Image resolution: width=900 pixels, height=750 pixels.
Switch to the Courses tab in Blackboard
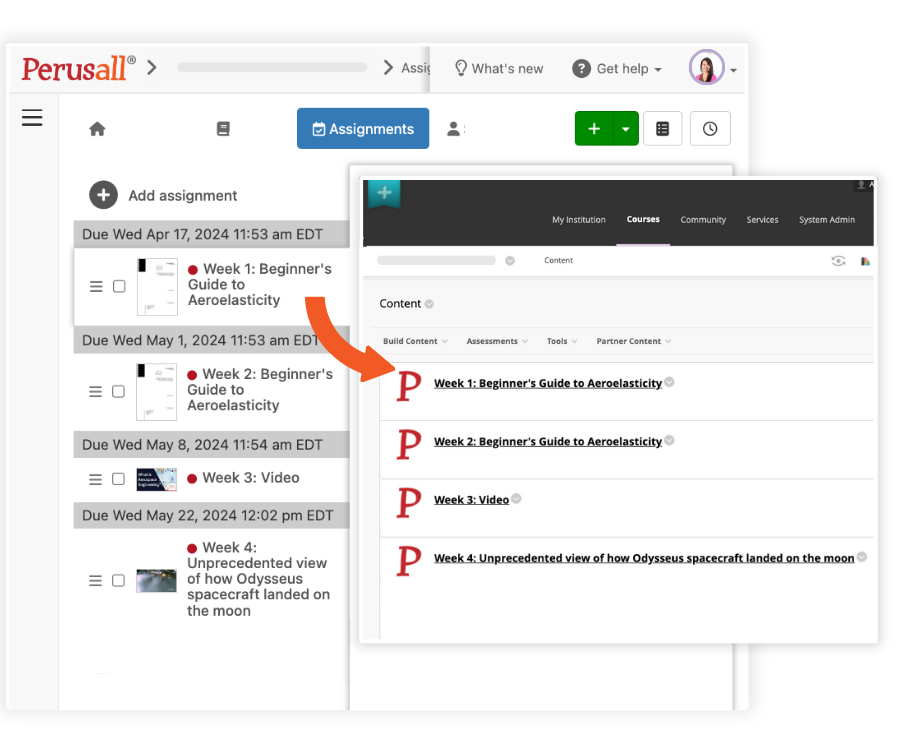[643, 219]
